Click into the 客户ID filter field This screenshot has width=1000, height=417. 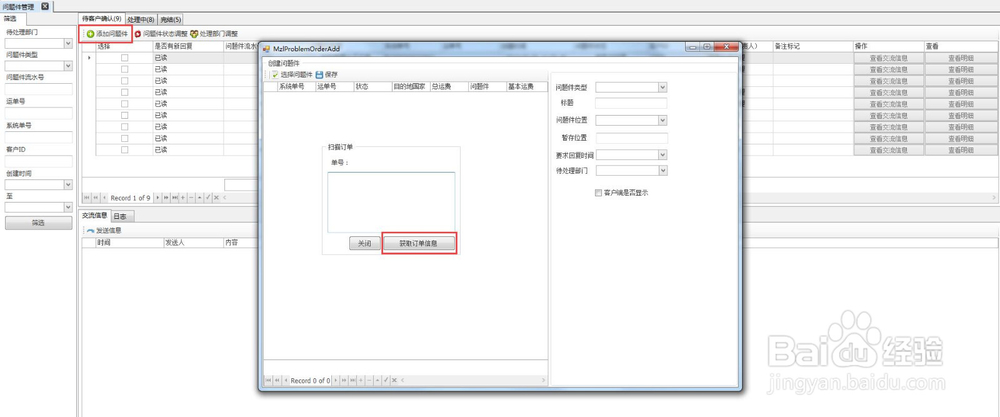pyautogui.click(x=38, y=161)
